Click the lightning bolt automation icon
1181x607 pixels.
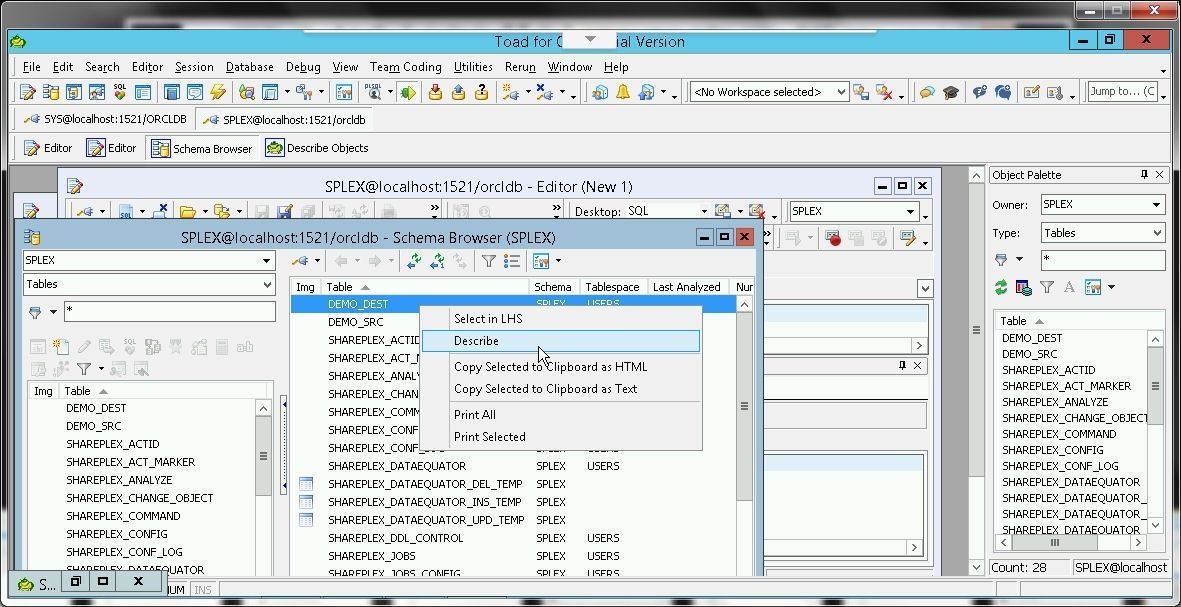pos(218,92)
